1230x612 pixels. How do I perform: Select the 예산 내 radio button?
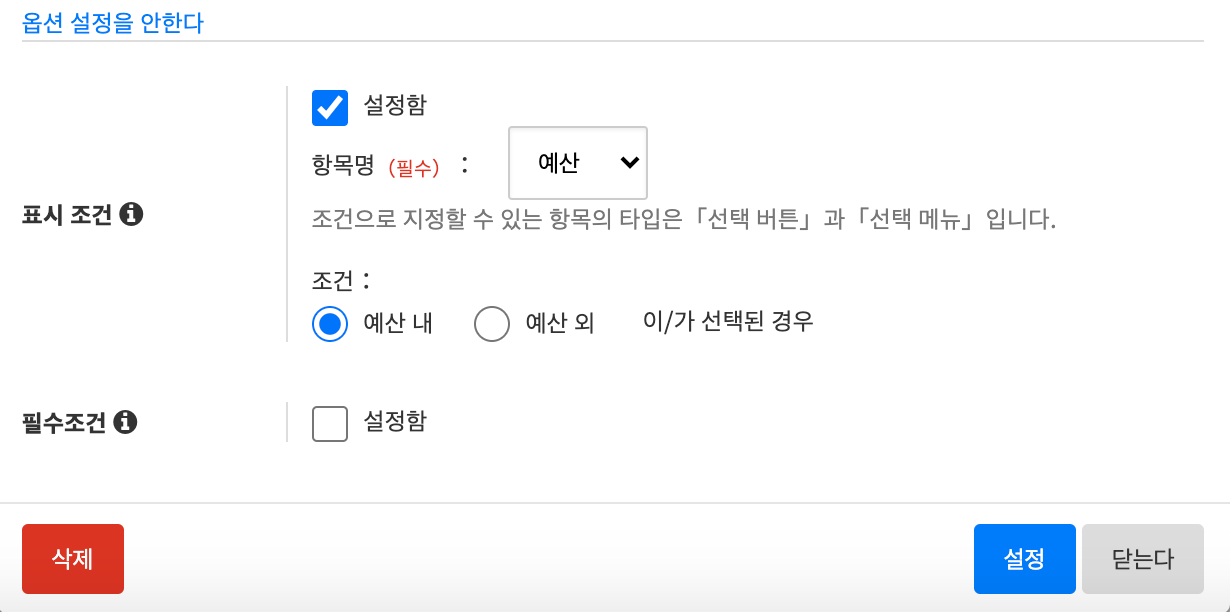coord(330,324)
